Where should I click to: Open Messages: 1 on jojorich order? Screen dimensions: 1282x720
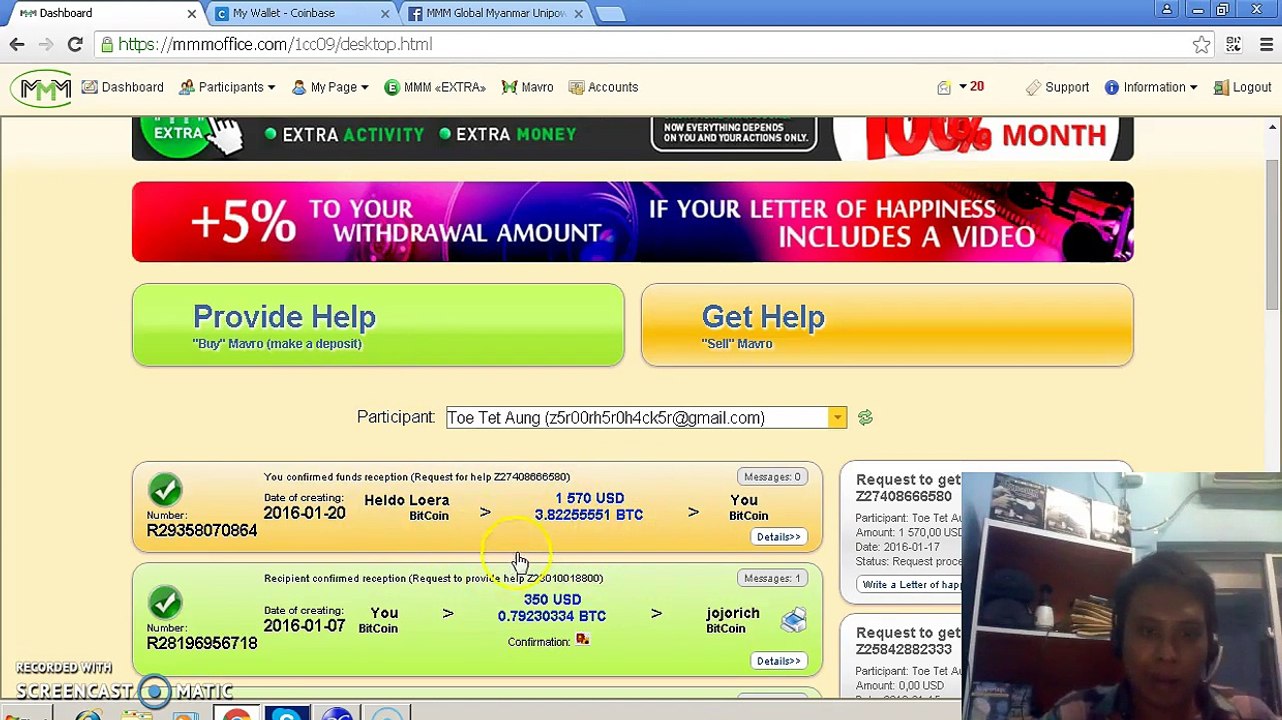coord(772,578)
